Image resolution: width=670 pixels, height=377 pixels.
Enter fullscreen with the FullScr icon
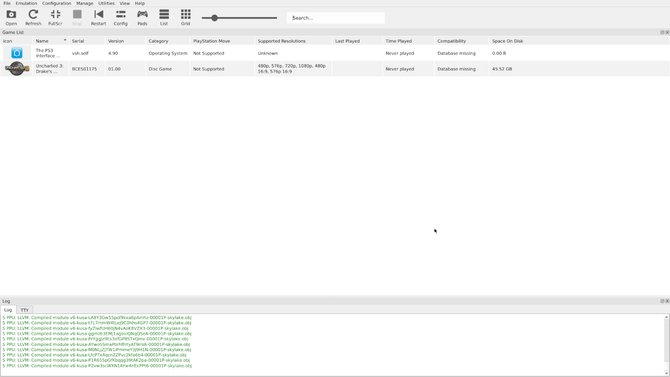pyautogui.click(x=55, y=18)
